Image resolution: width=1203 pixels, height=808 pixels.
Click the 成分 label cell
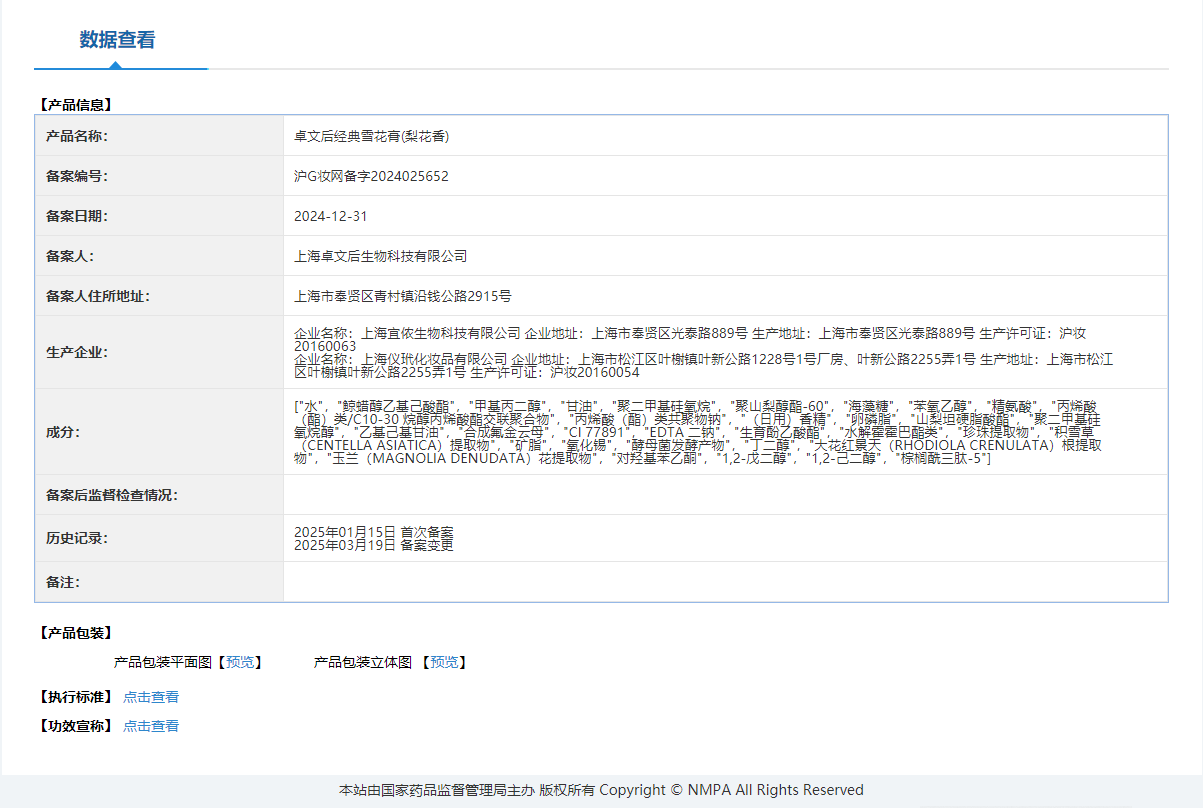coord(159,432)
